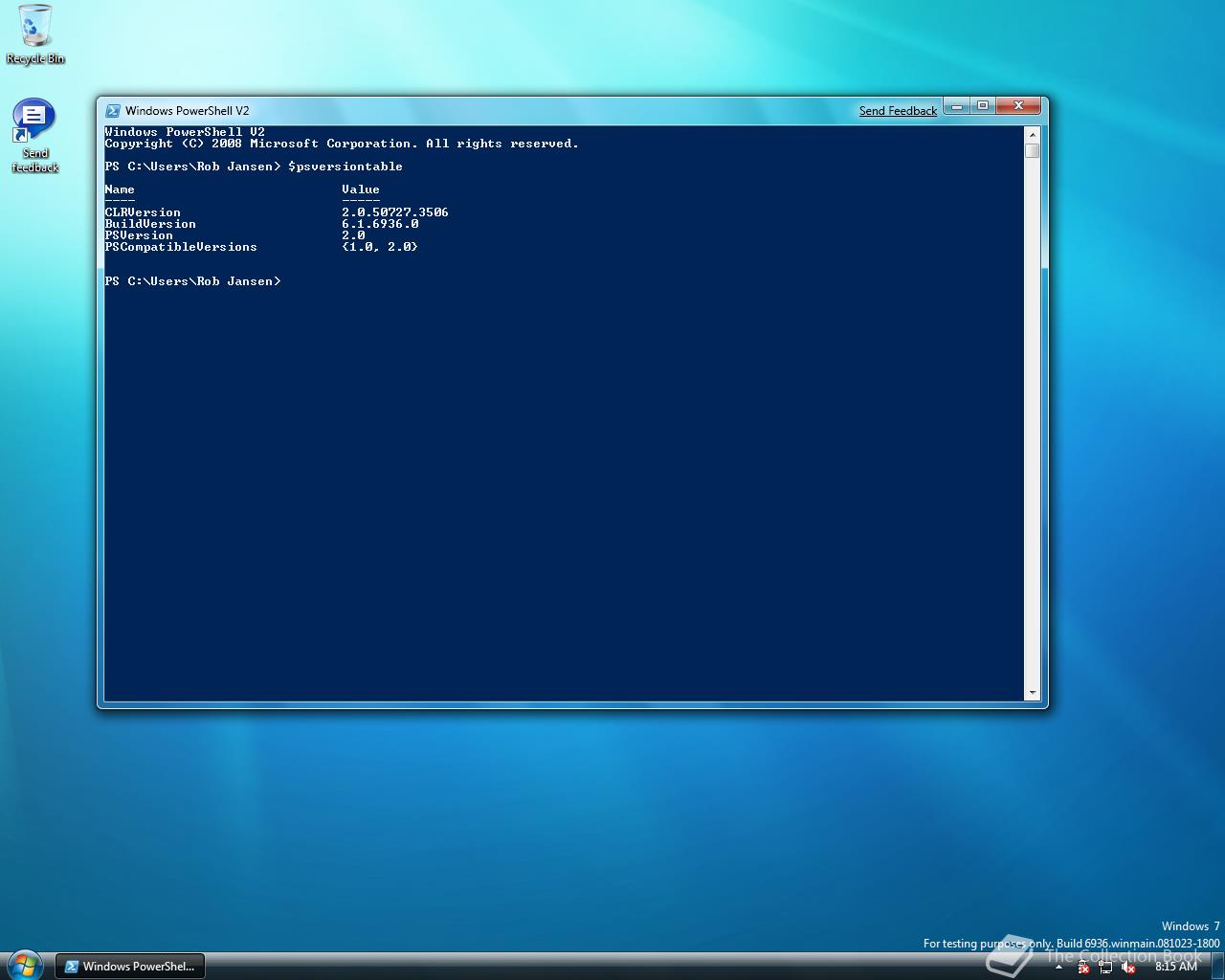This screenshot has height=980, width=1225.
Task: Click the 'Name' column header
Action: pyautogui.click(x=120, y=189)
